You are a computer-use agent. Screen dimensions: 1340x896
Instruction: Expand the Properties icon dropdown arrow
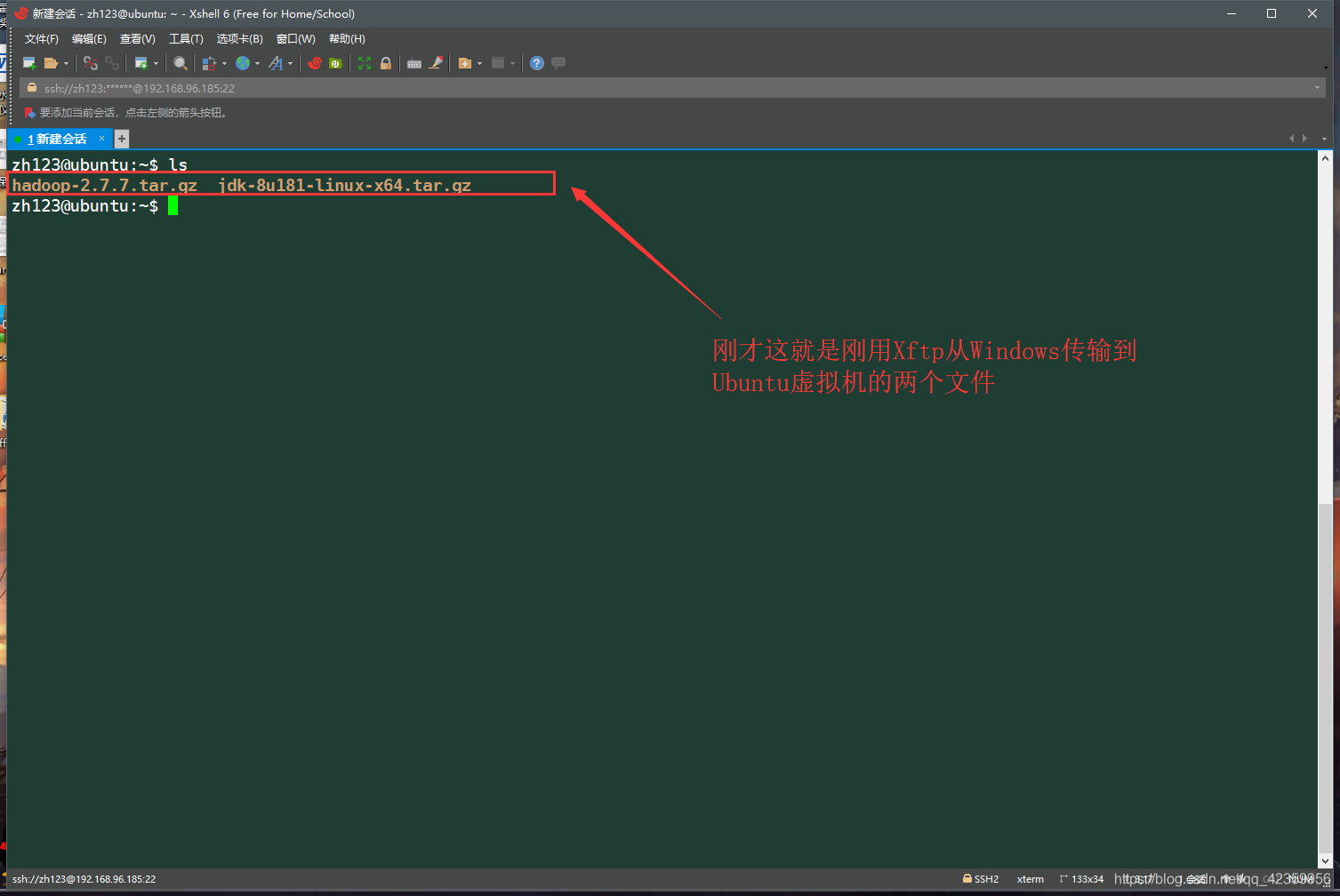click(x=156, y=63)
